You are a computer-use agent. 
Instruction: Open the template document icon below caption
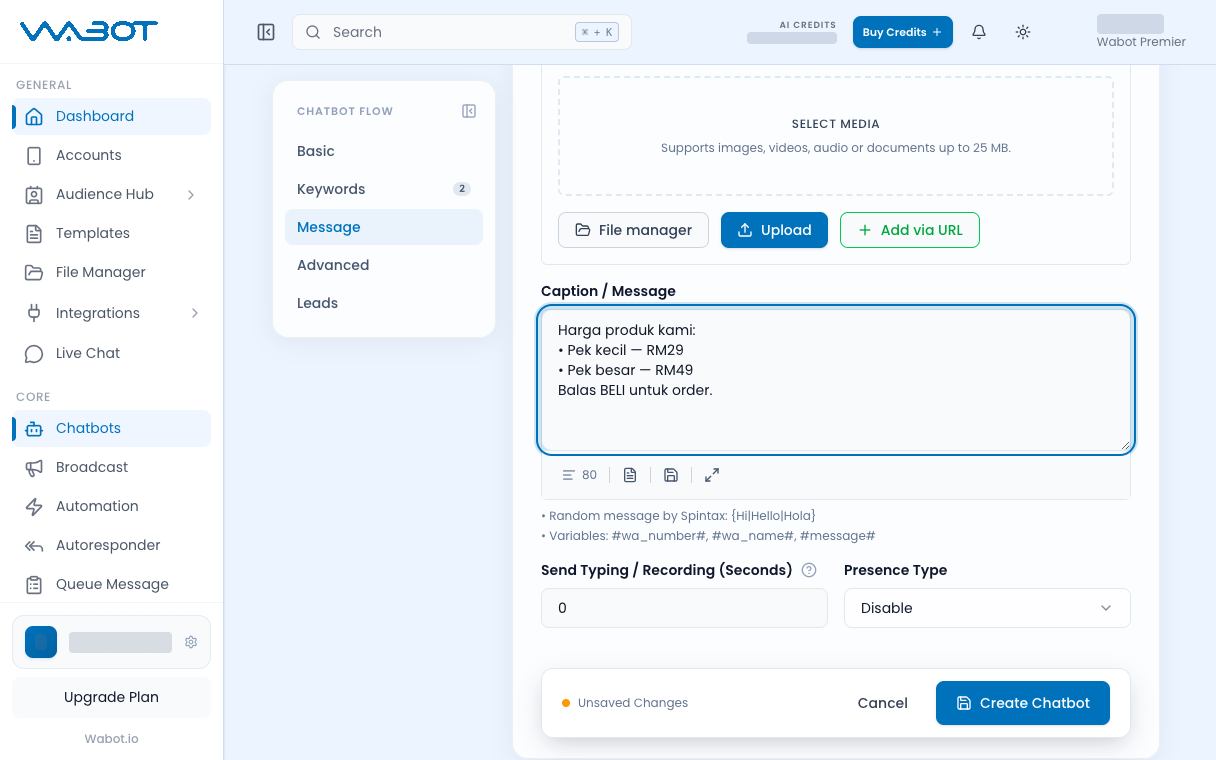point(630,475)
